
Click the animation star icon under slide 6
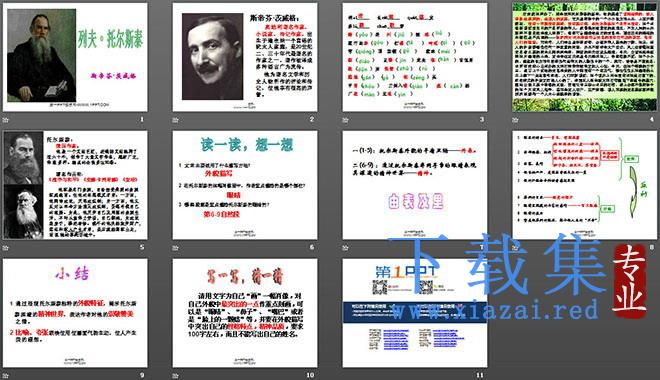(176, 248)
